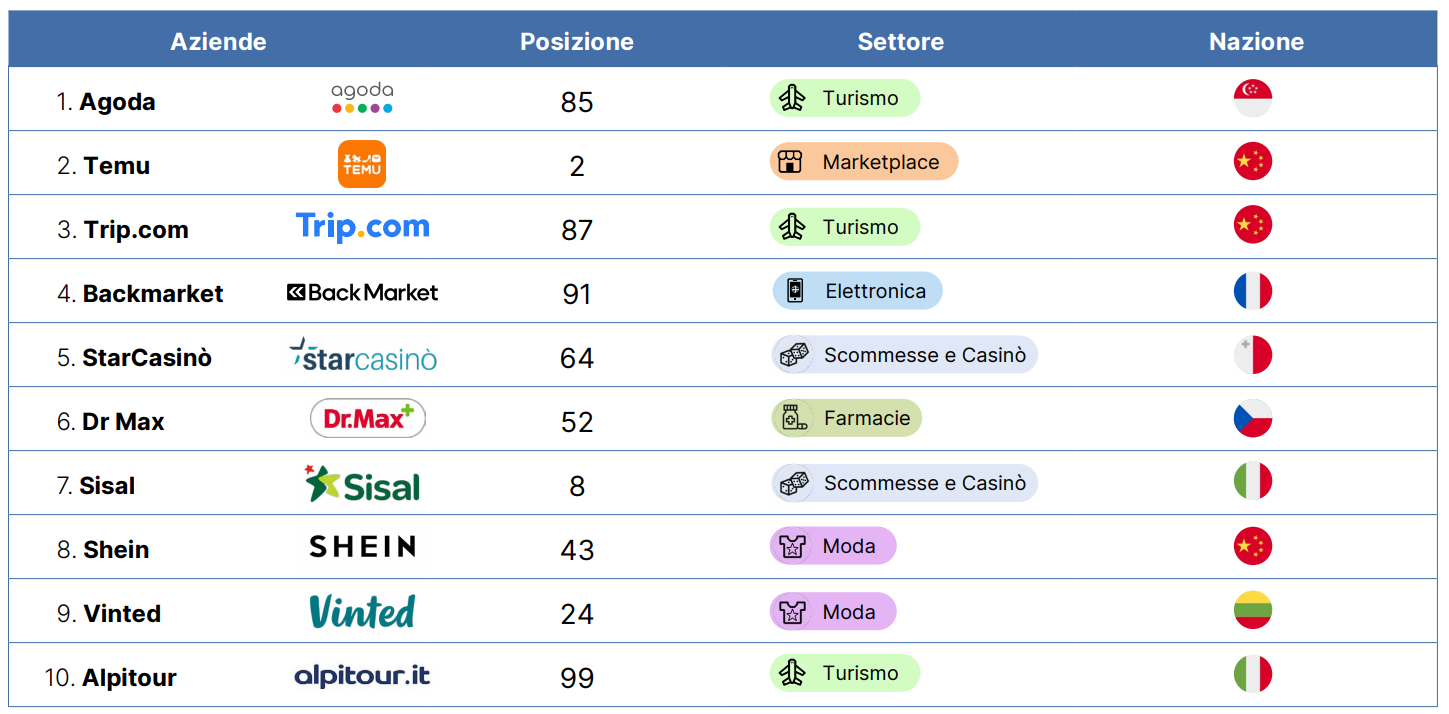Click the Elettronica sector tag
This screenshot has width=1449, height=714.
(858, 291)
